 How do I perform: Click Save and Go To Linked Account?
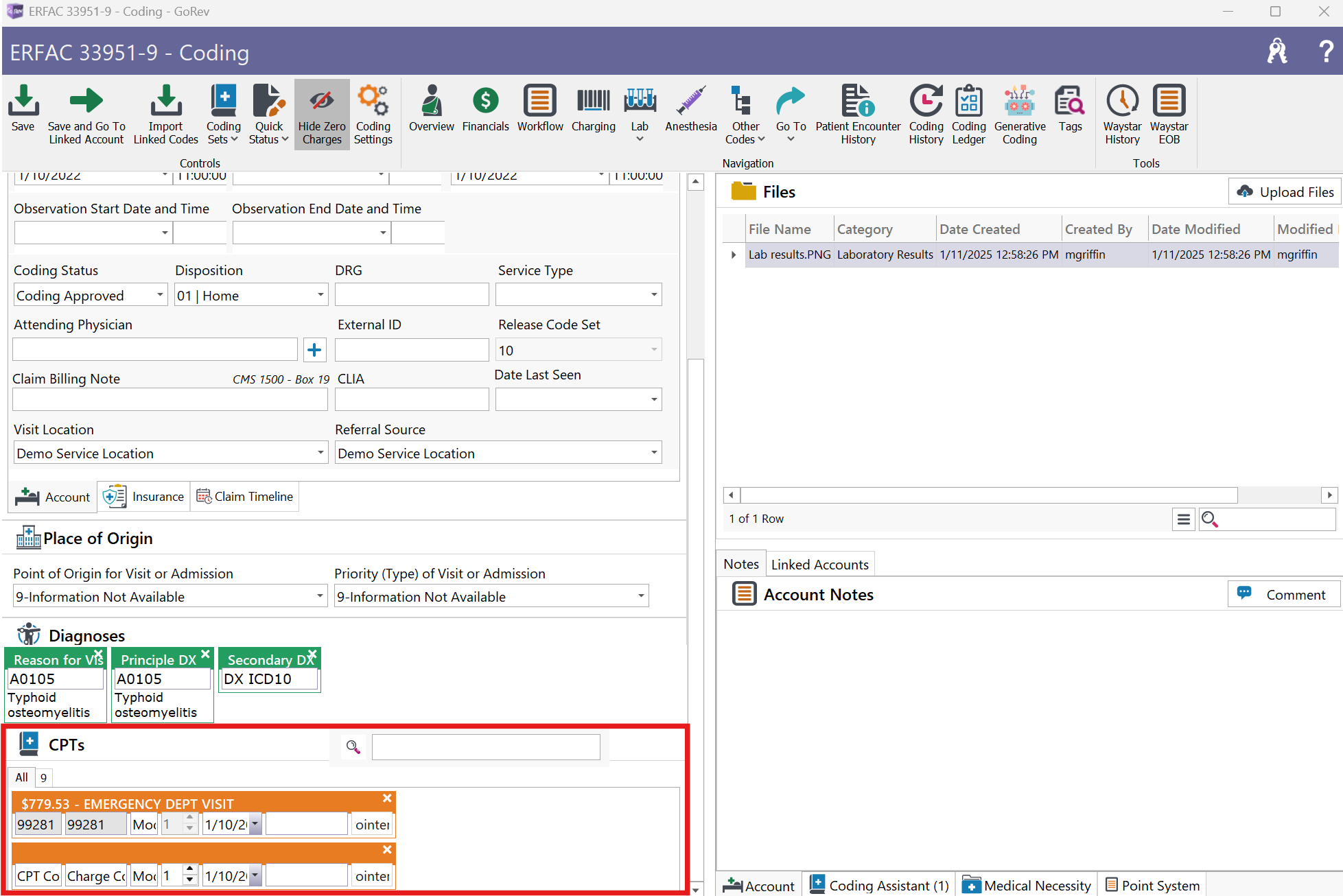(x=86, y=113)
